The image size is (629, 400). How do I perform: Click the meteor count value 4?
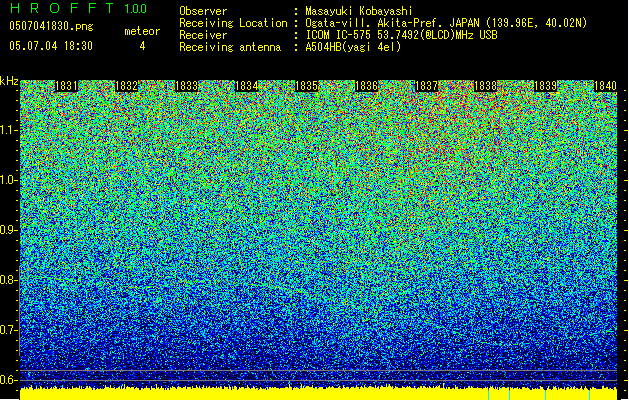point(142,46)
